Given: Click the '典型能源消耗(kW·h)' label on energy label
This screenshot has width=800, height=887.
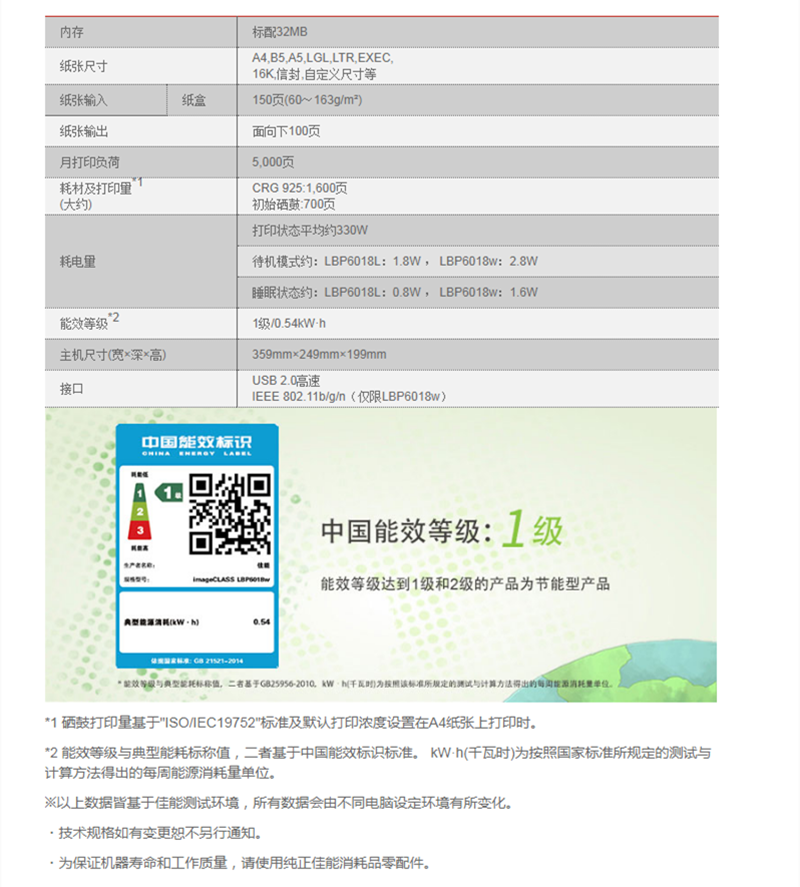Looking at the screenshot, I should coord(161,622).
